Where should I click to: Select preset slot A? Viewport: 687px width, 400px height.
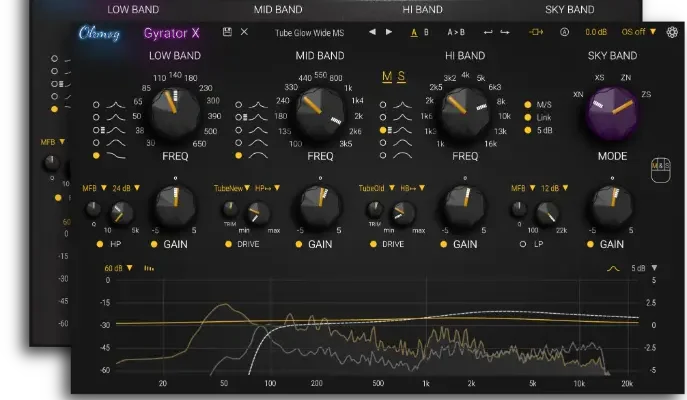414,32
